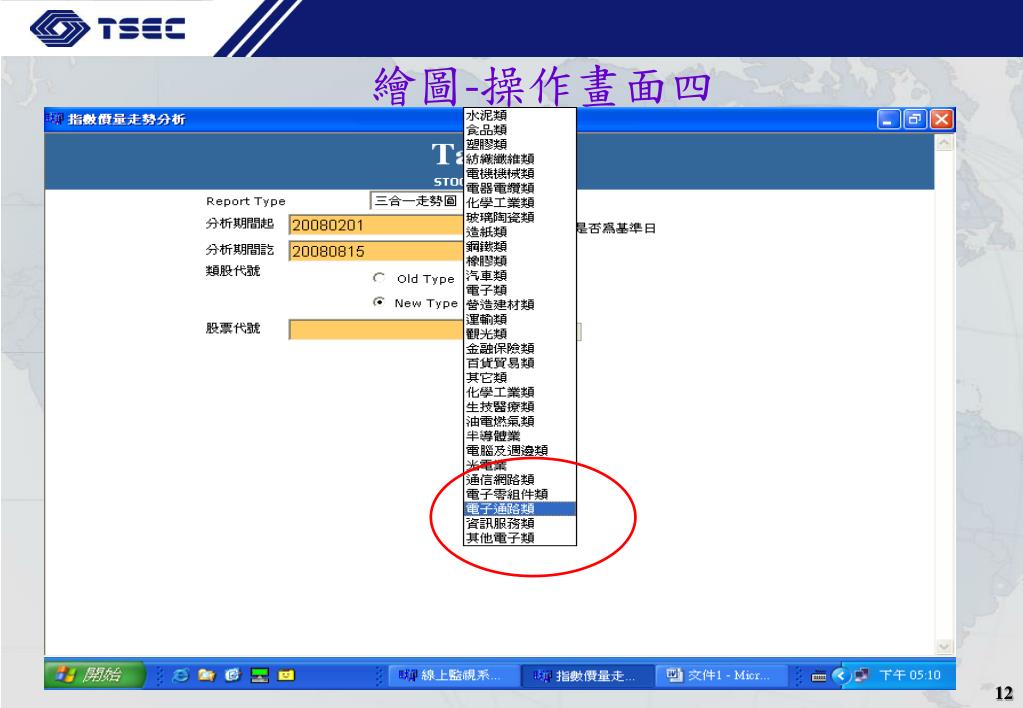1023x708 pixels.
Task: Pick 鋼鐵類 in the dropdown list
Action: click(x=519, y=247)
